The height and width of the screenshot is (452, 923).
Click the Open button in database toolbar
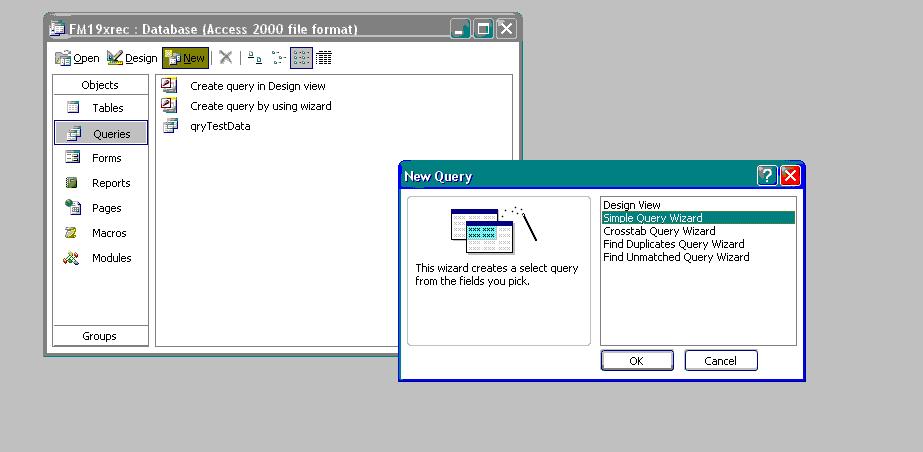pyautogui.click(x=77, y=58)
